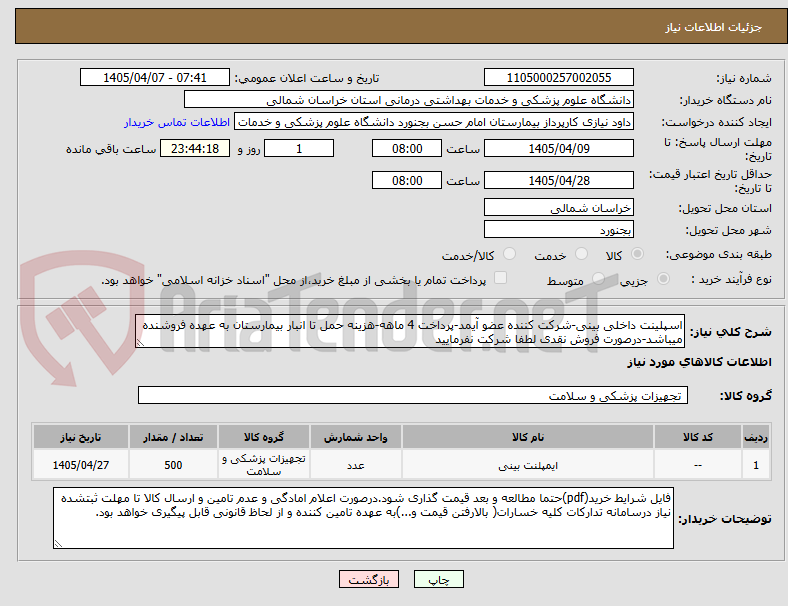Viewport: 788px width, 606px height.
Task: Select the خدمت radio button
Action: [x=581, y=254]
